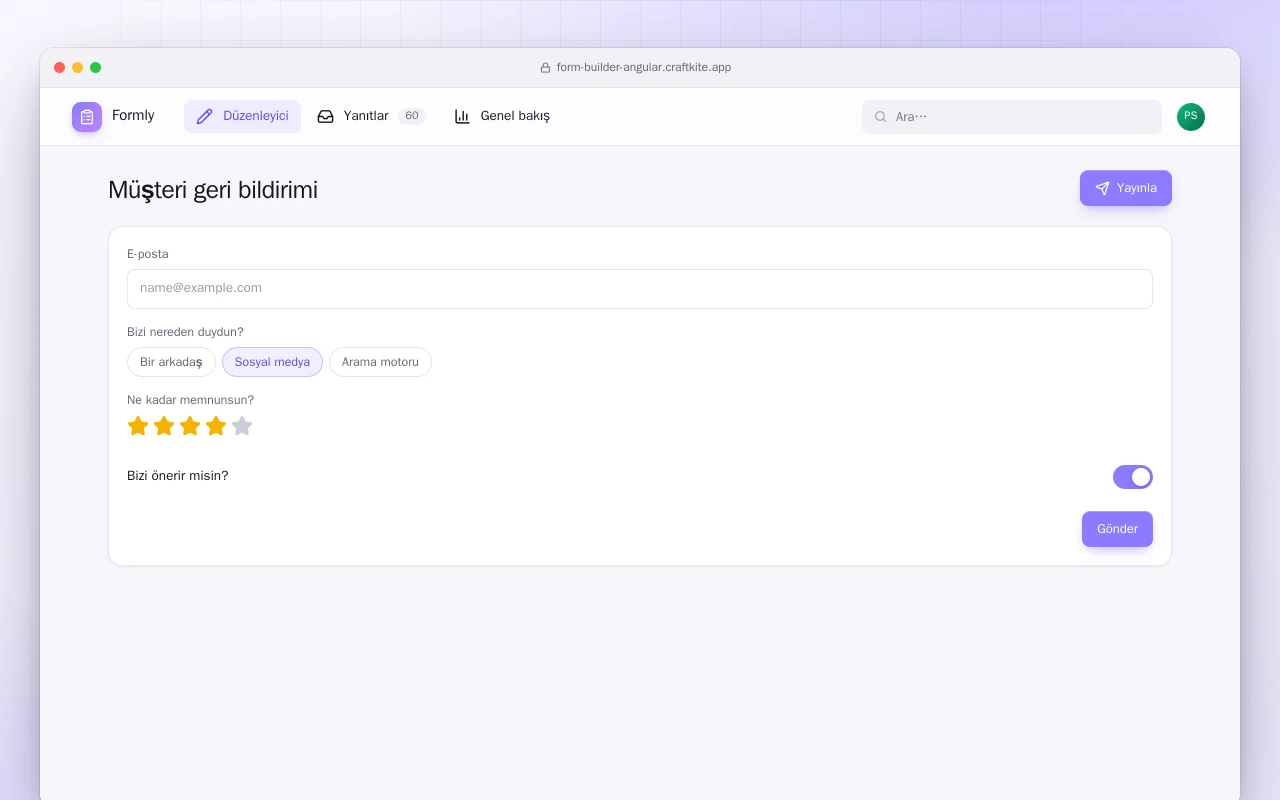Click the inbox icon beside Yanıtlar
Image resolution: width=1280 pixels, height=800 pixels.
(325, 116)
